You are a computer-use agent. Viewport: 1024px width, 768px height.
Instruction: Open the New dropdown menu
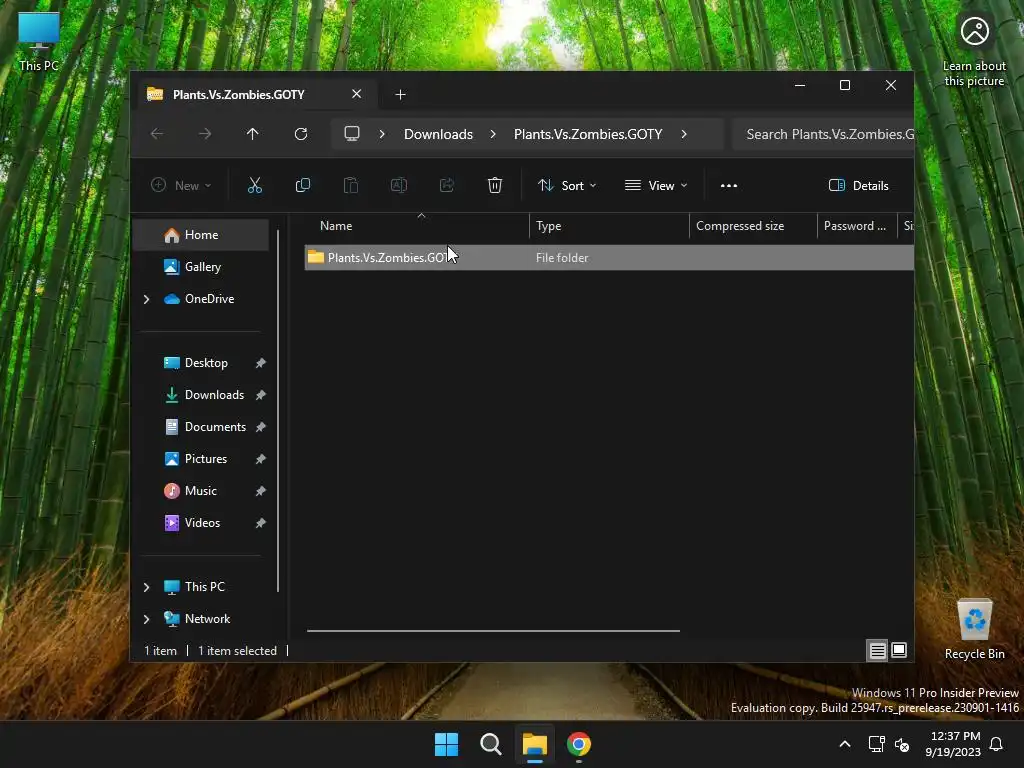point(181,185)
